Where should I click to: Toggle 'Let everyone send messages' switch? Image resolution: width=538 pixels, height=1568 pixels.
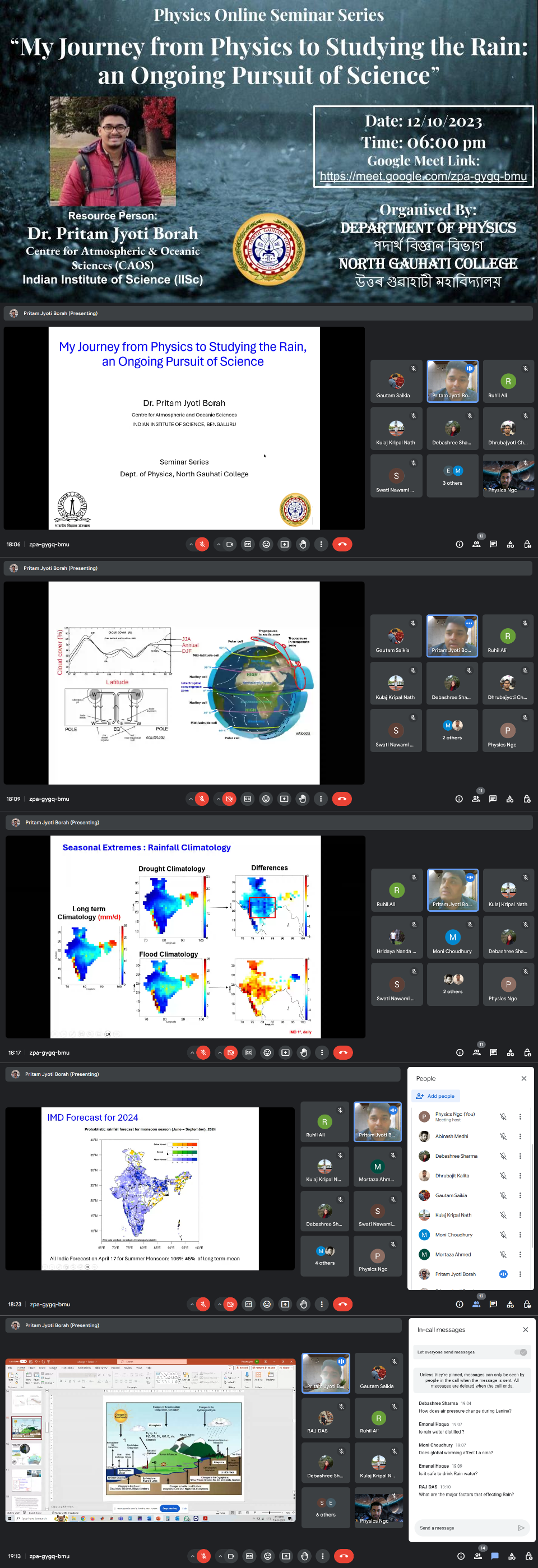[x=521, y=1352]
